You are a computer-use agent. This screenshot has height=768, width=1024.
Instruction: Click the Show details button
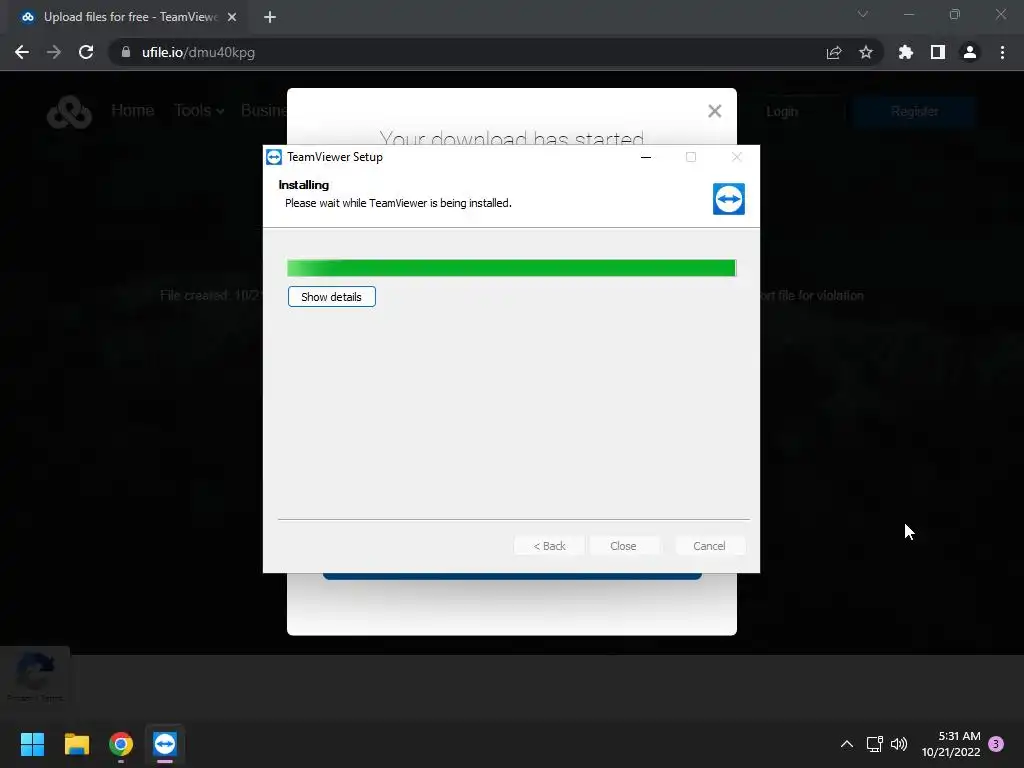click(331, 296)
